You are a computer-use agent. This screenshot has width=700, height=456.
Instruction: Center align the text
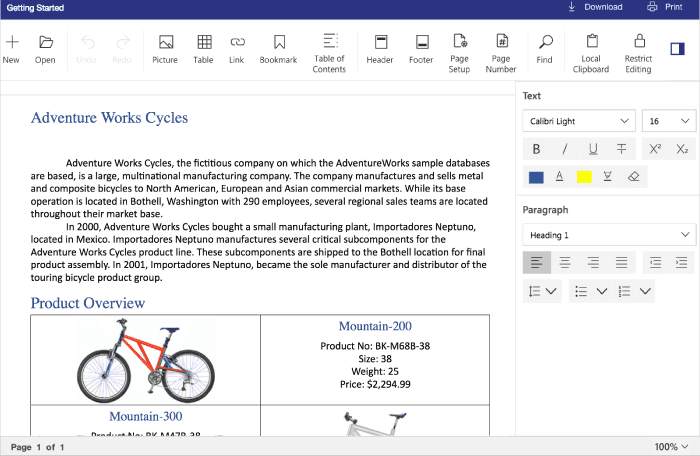click(x=565, y=262)
